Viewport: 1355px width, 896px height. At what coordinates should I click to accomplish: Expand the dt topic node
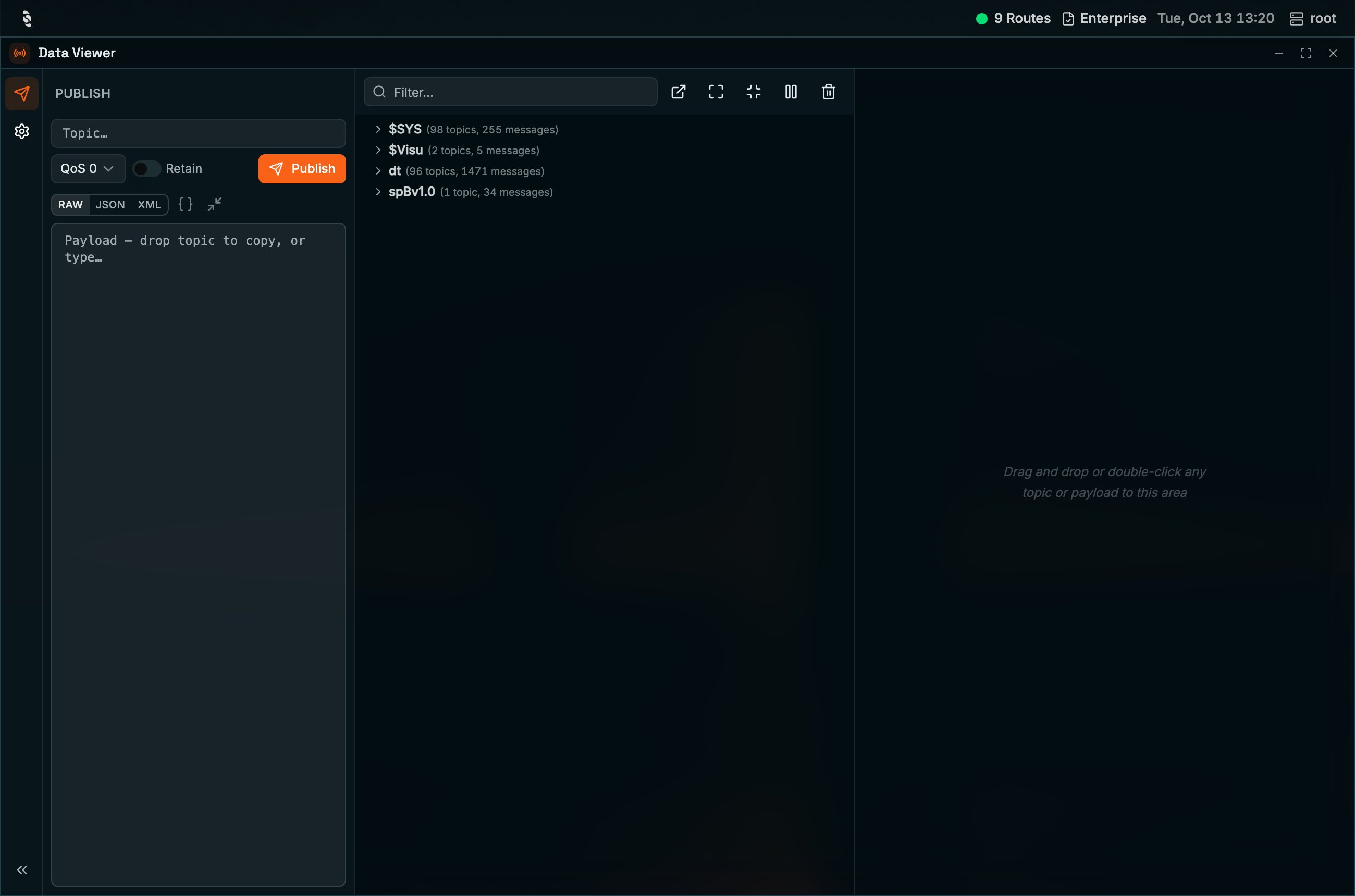[378, 171]
